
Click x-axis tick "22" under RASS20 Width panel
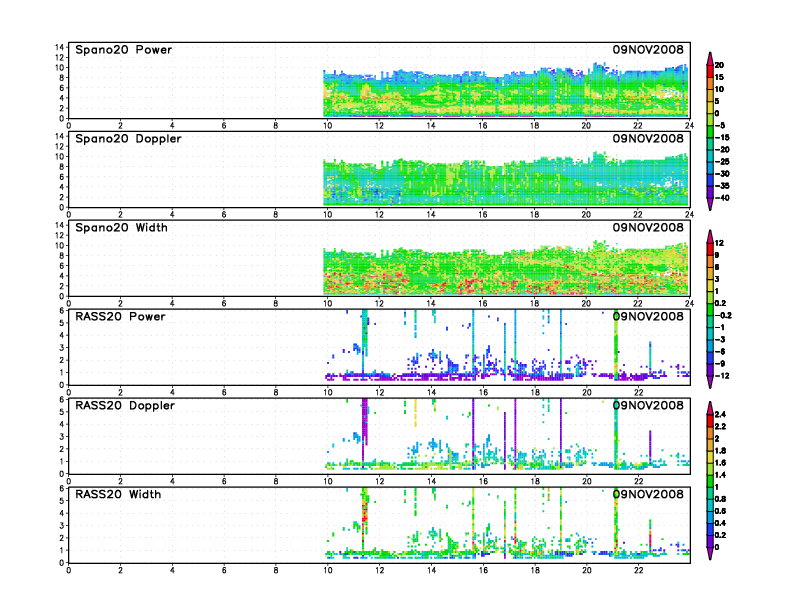click(638, 571)
